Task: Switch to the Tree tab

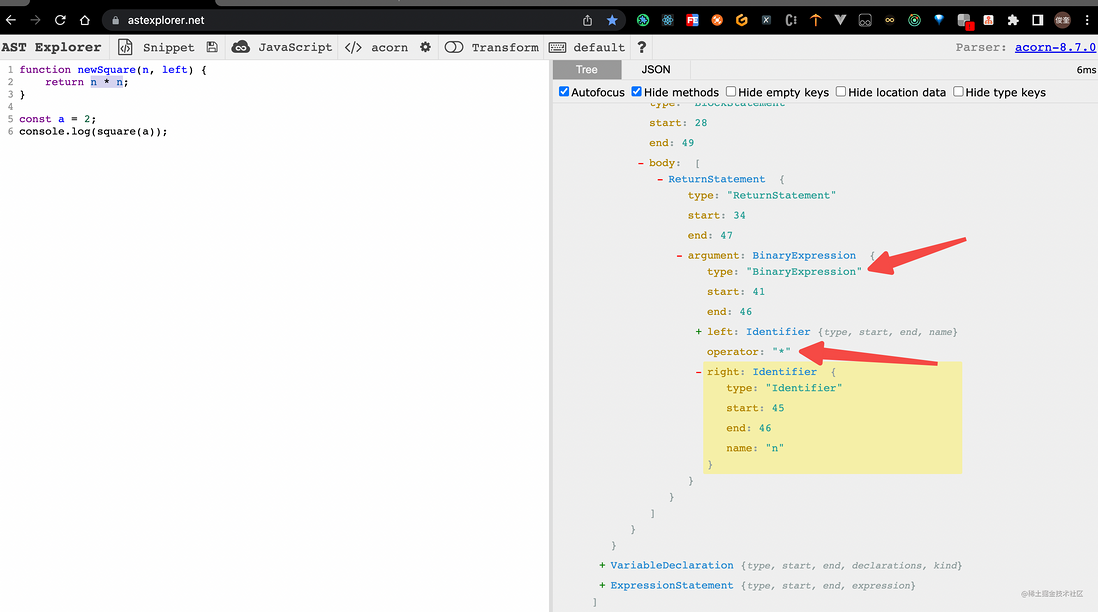Action: (587, 69)
